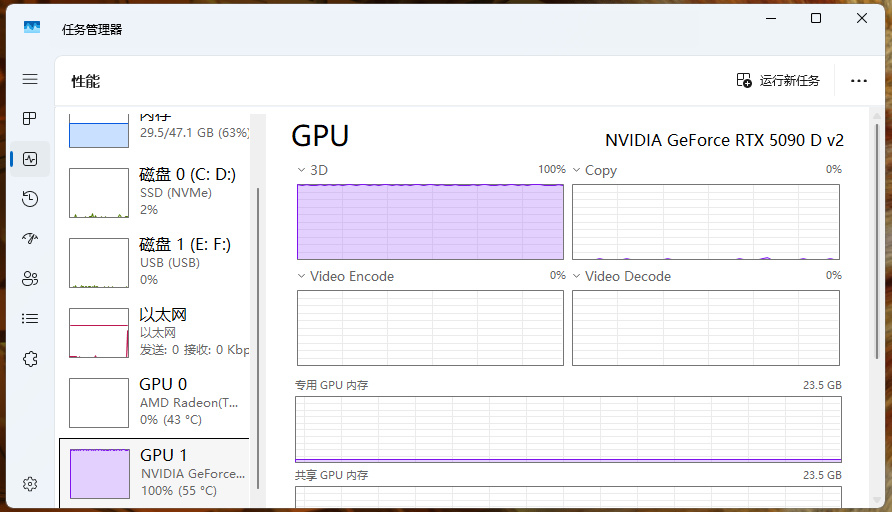
Task: Open Task Manager settings gear
Action: (x=30, y=484)
